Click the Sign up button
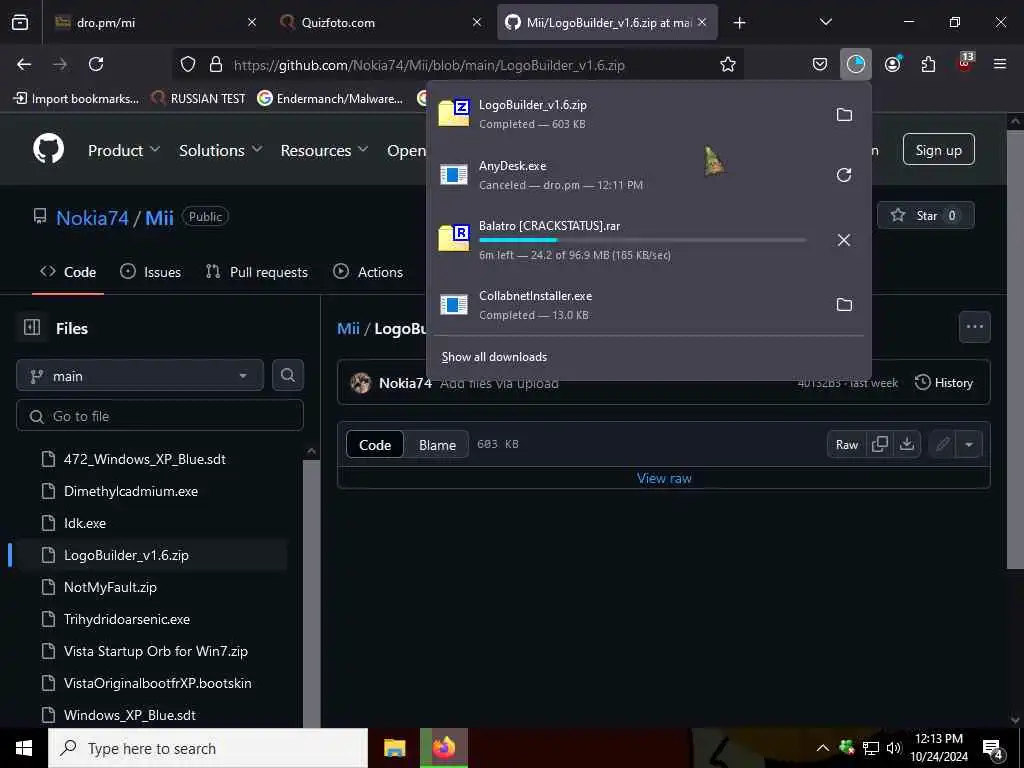This screenshot has width=1024, height=768. (x=938, y=150)
